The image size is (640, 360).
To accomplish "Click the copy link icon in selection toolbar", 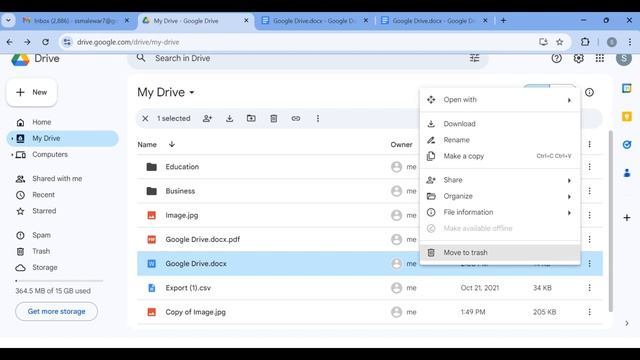I will (x=296, y=118).
